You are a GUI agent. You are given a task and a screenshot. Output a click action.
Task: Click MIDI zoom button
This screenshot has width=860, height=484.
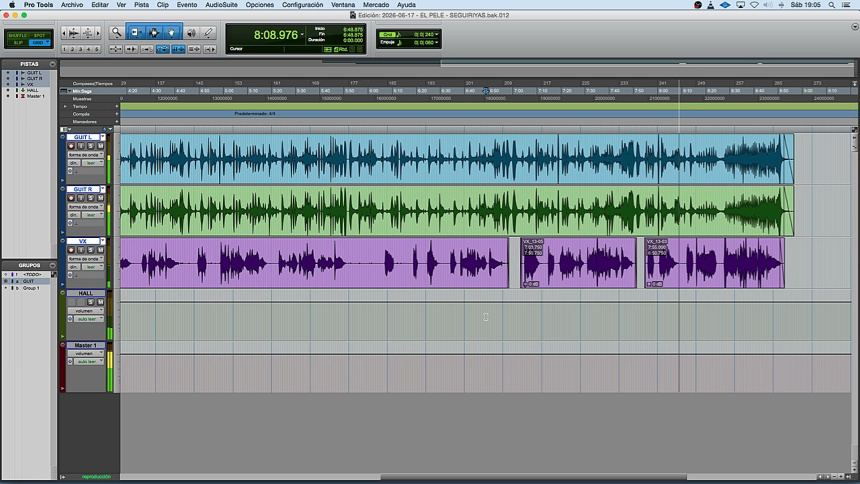pyautogui.click(x=87, y=33)
